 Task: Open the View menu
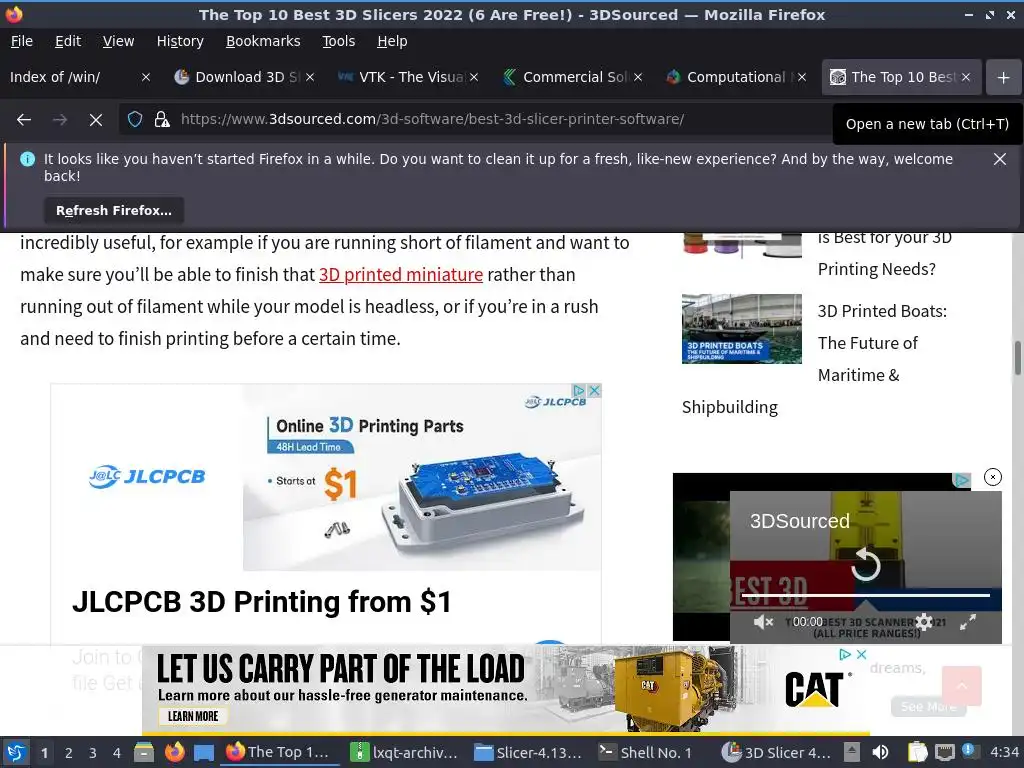click(118, 41)
